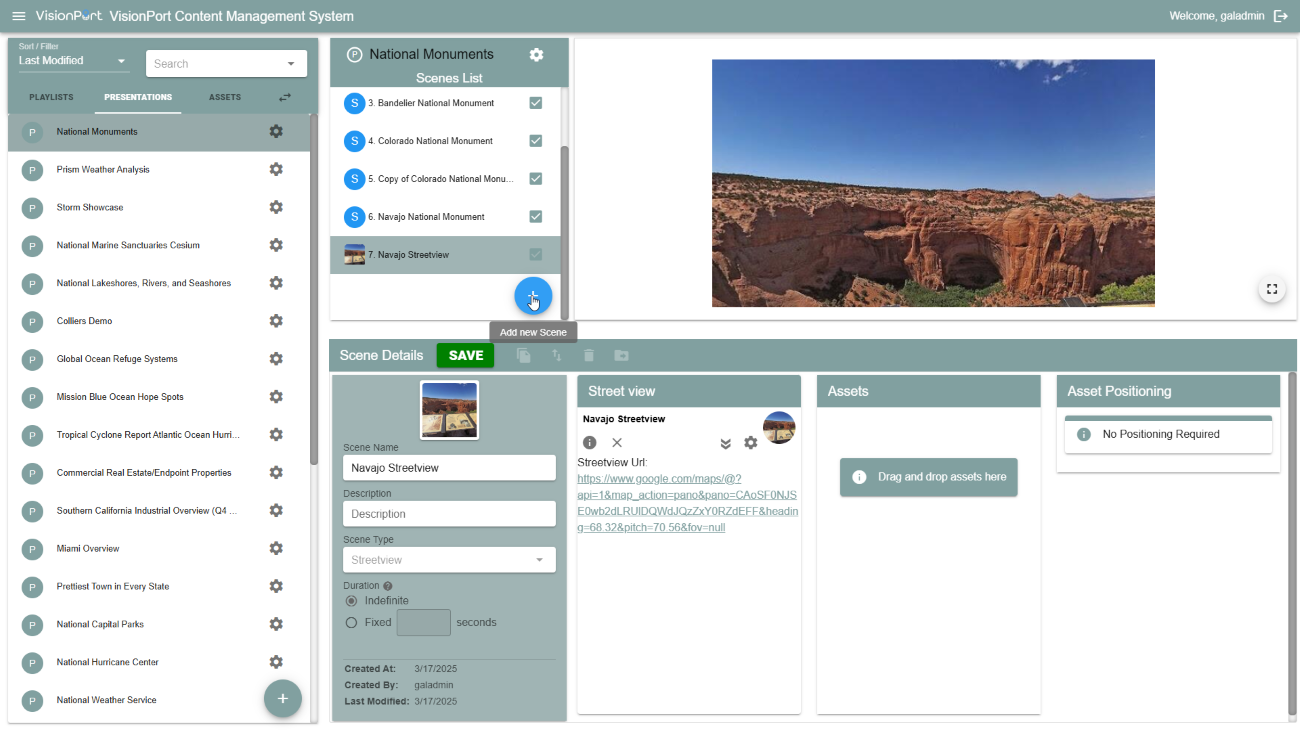The height and width of the screenshot is (731, 1300).
Task: Click the green SAVE button
Action: point(465,355)
